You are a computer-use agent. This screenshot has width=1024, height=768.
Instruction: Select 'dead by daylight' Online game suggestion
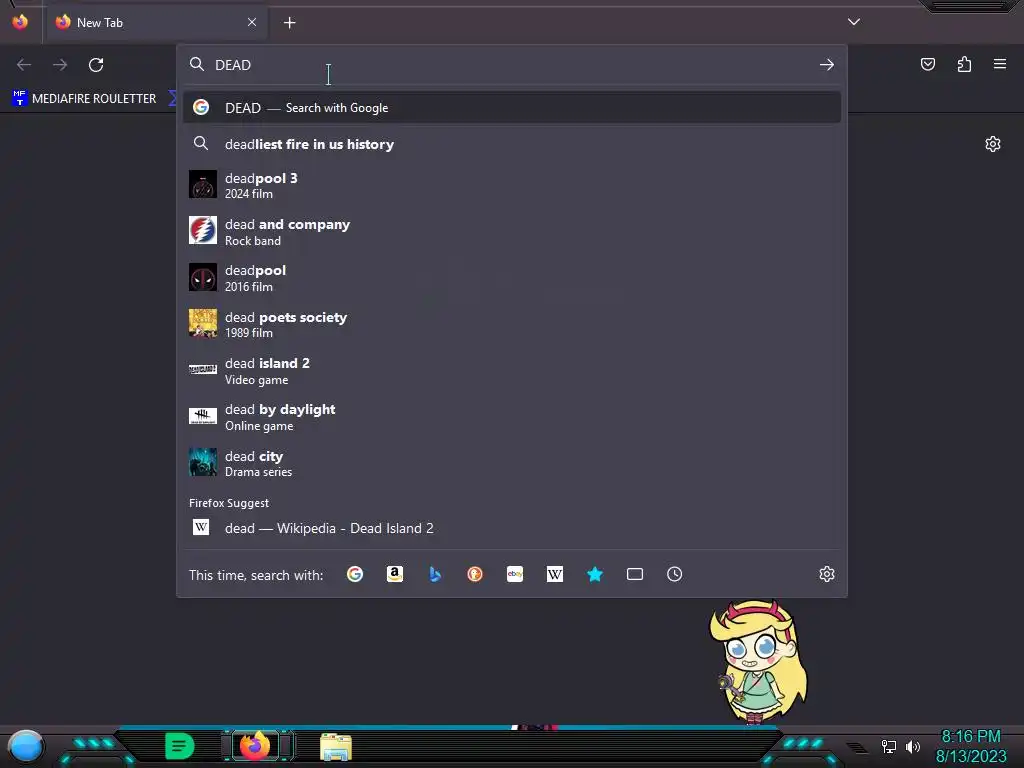tap(512, 417)
